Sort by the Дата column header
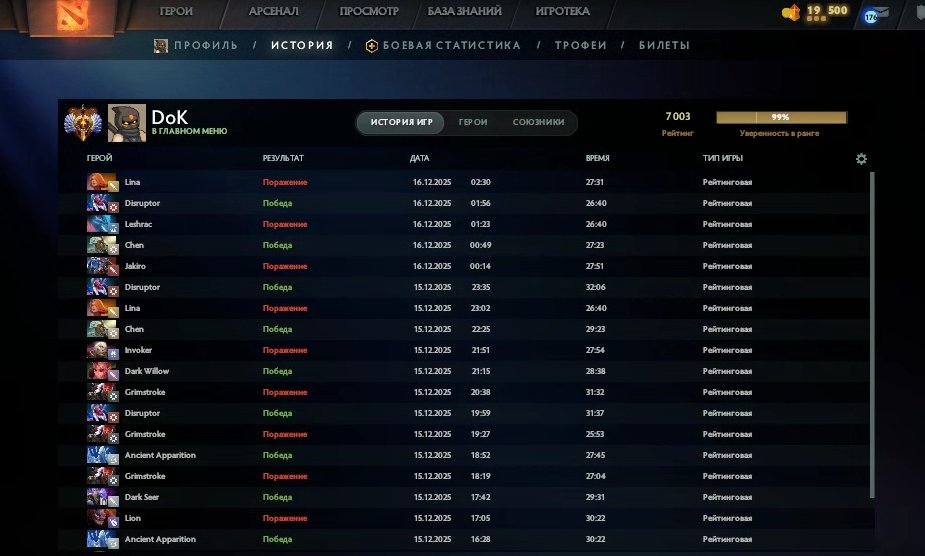This screenshot has width=925, height=556. point(419,158)
